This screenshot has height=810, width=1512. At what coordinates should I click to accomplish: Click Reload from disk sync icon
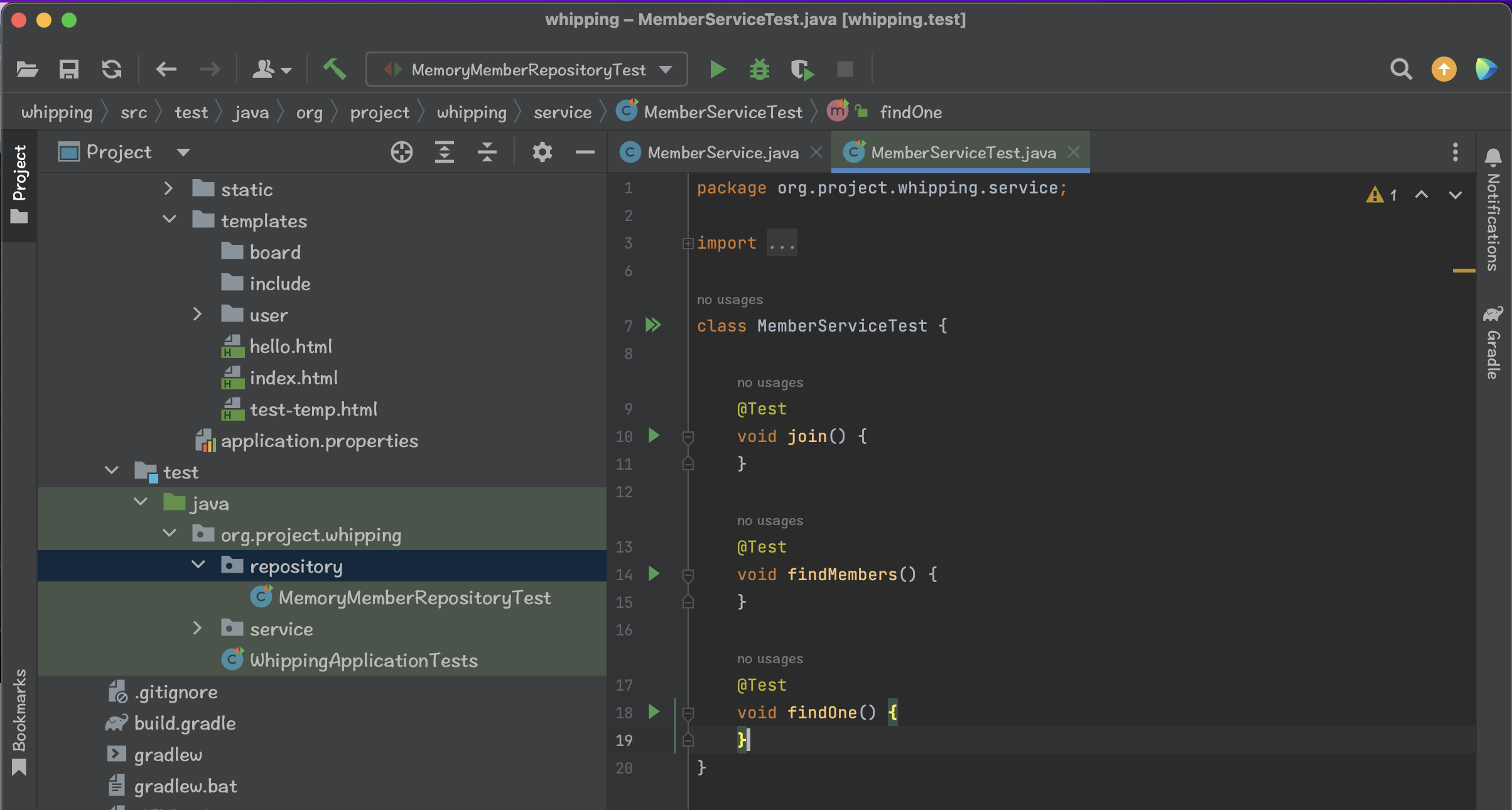(112, 69)
